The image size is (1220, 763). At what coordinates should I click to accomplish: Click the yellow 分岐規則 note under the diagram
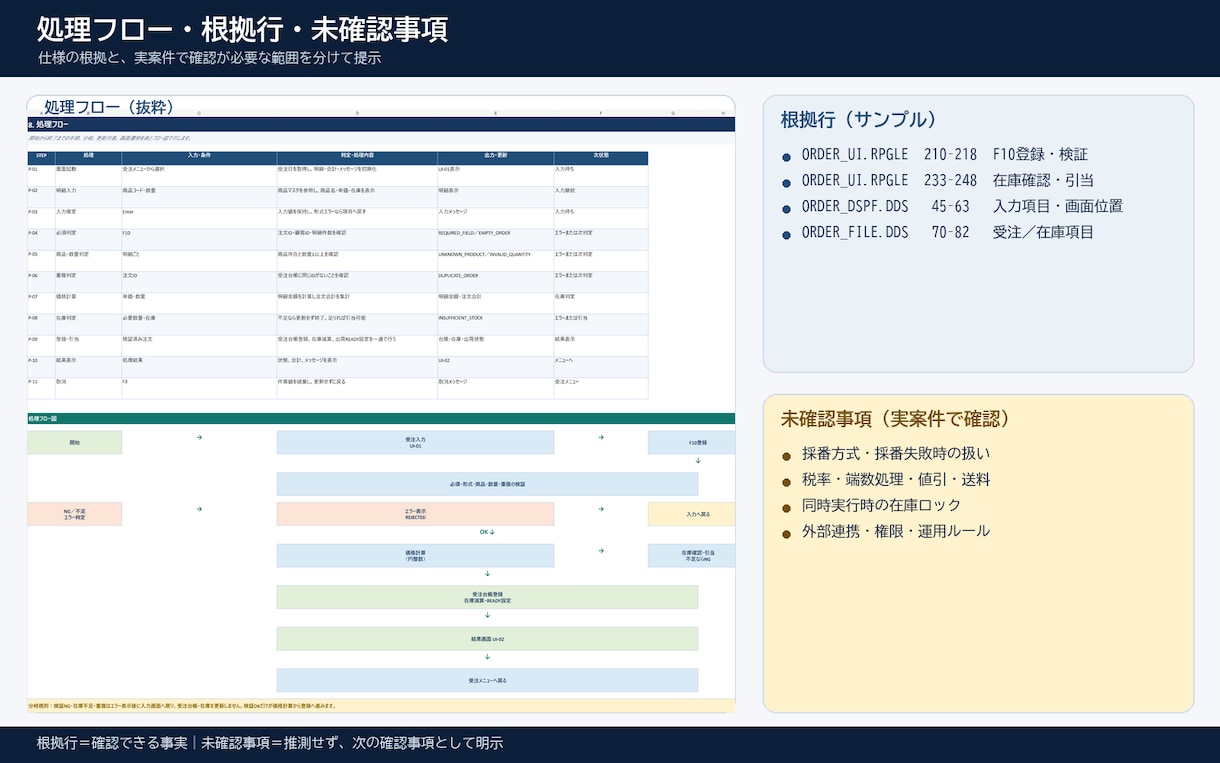[381, 705]
